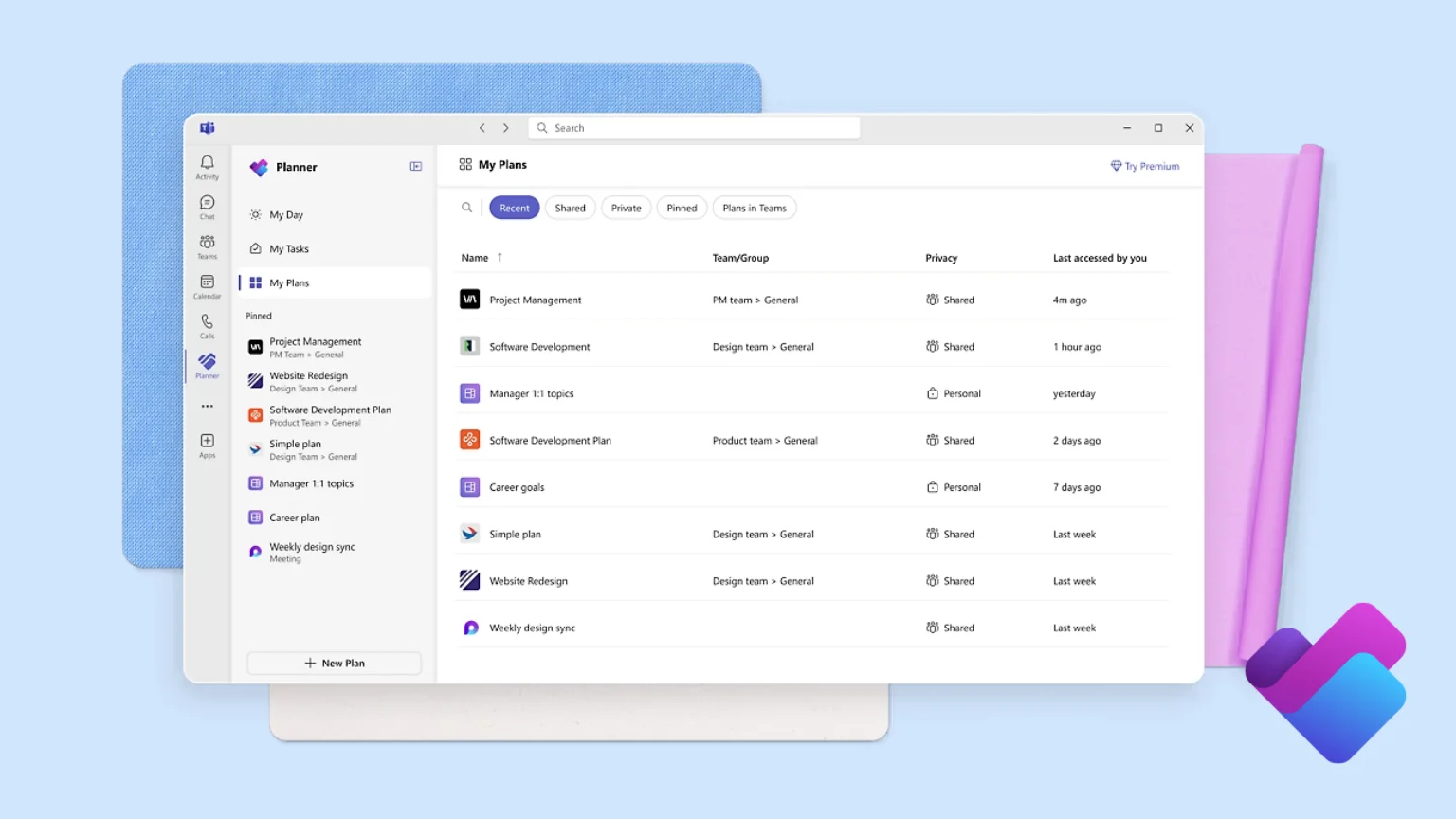This screenshot has width=1456, height=819.
Task: Click Website Redesign striped icon in table
Action: (469, 580)
